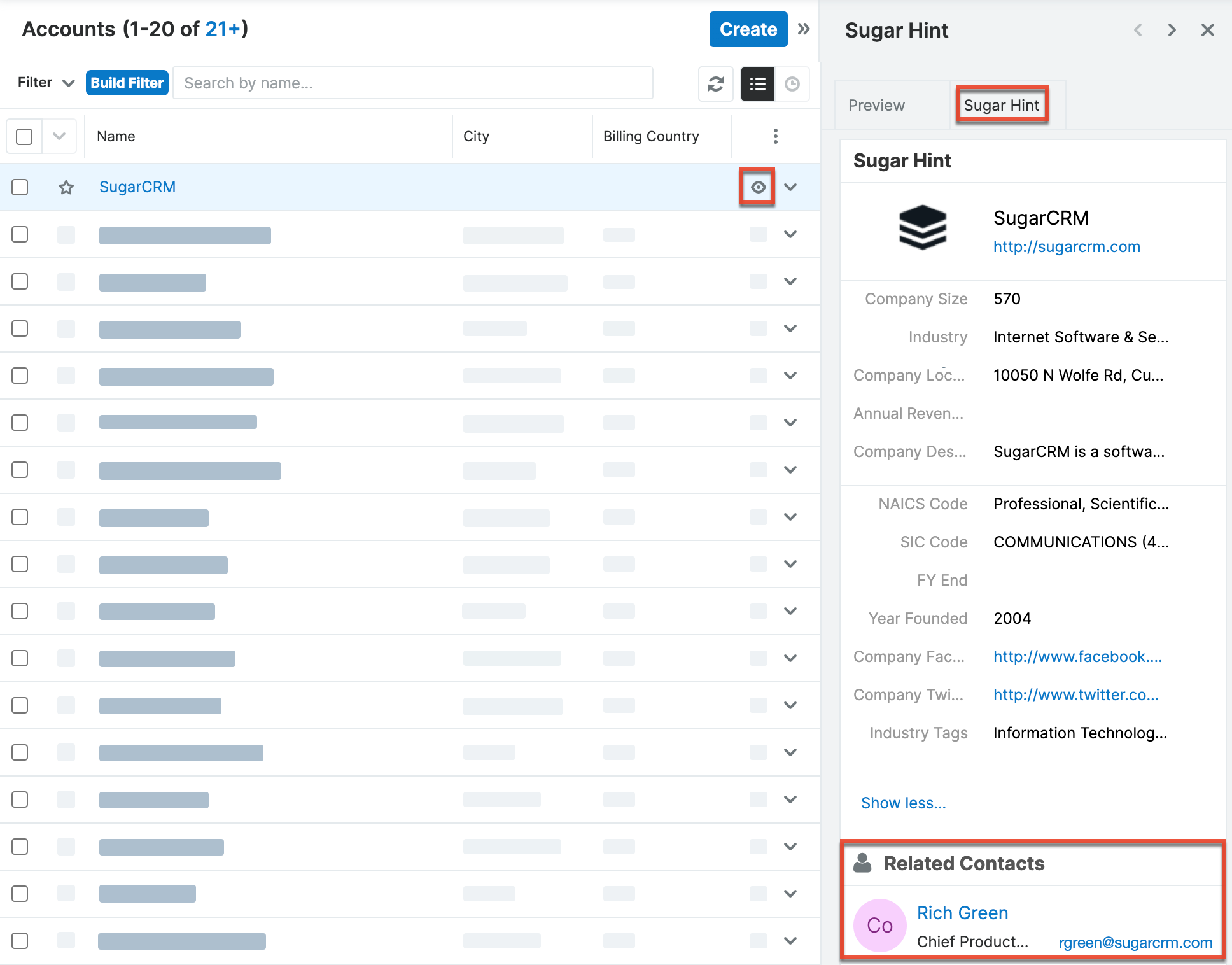Screen dimensions: 1232x965
Task: Click the SugarCRM stacked logo image
Action: click(922, 227)
